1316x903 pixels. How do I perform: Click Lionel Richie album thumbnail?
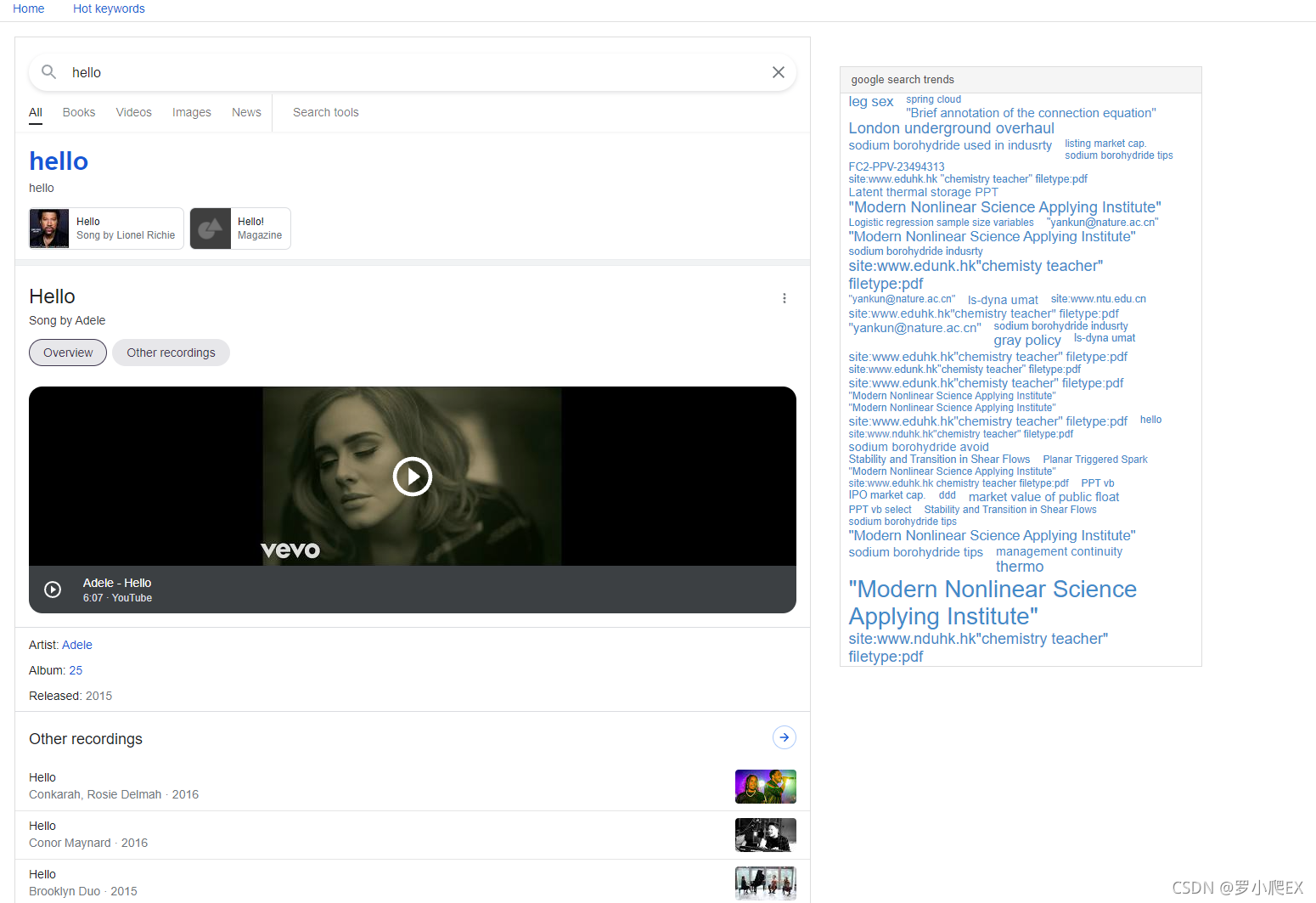49,229
